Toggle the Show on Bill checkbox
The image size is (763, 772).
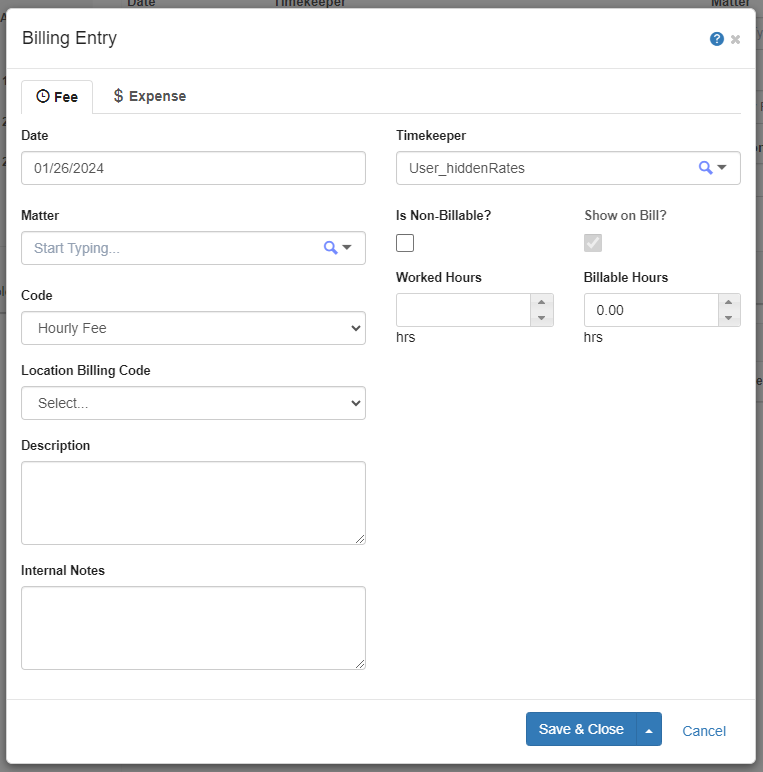click(593, 243)
